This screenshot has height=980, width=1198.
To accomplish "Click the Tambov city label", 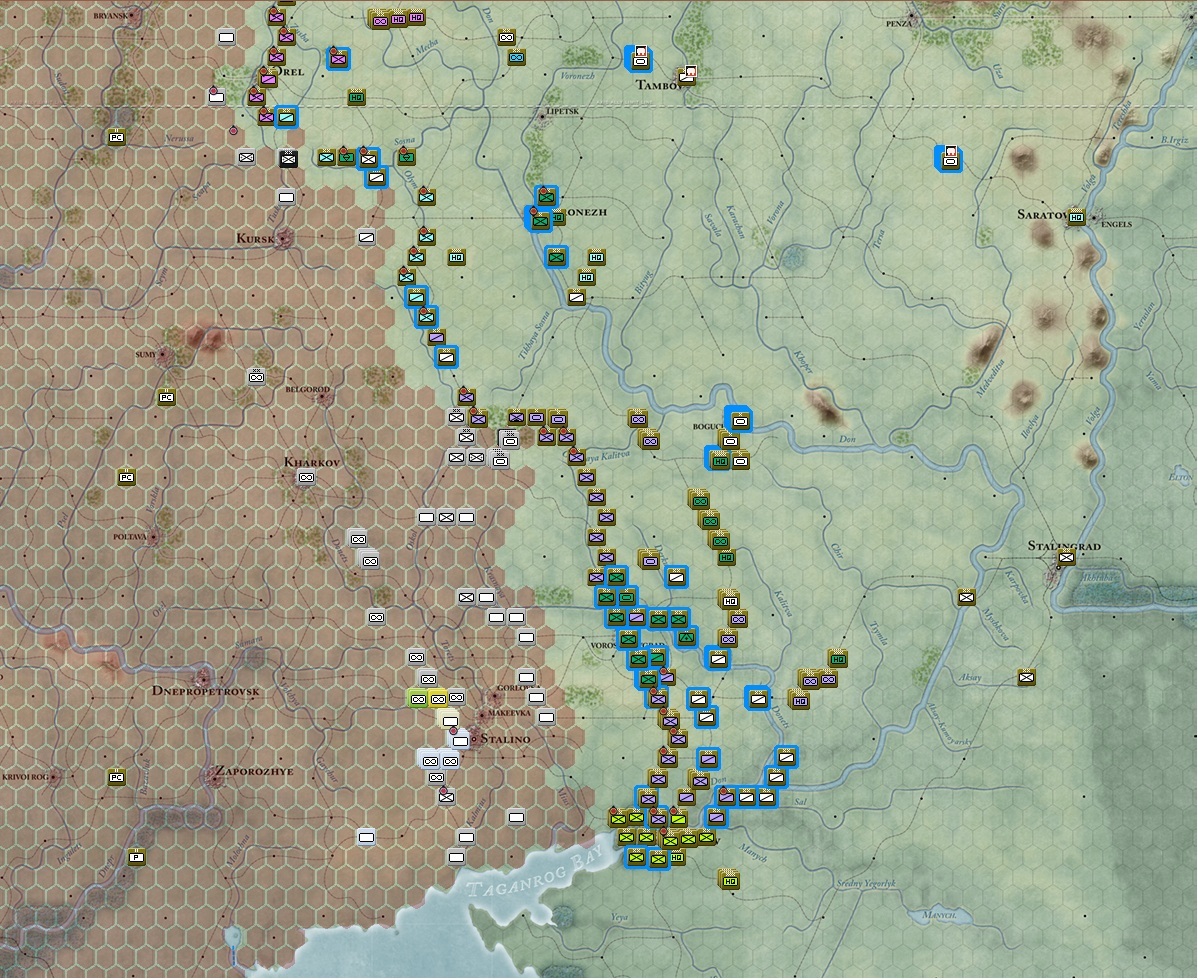I will (658, 85).
